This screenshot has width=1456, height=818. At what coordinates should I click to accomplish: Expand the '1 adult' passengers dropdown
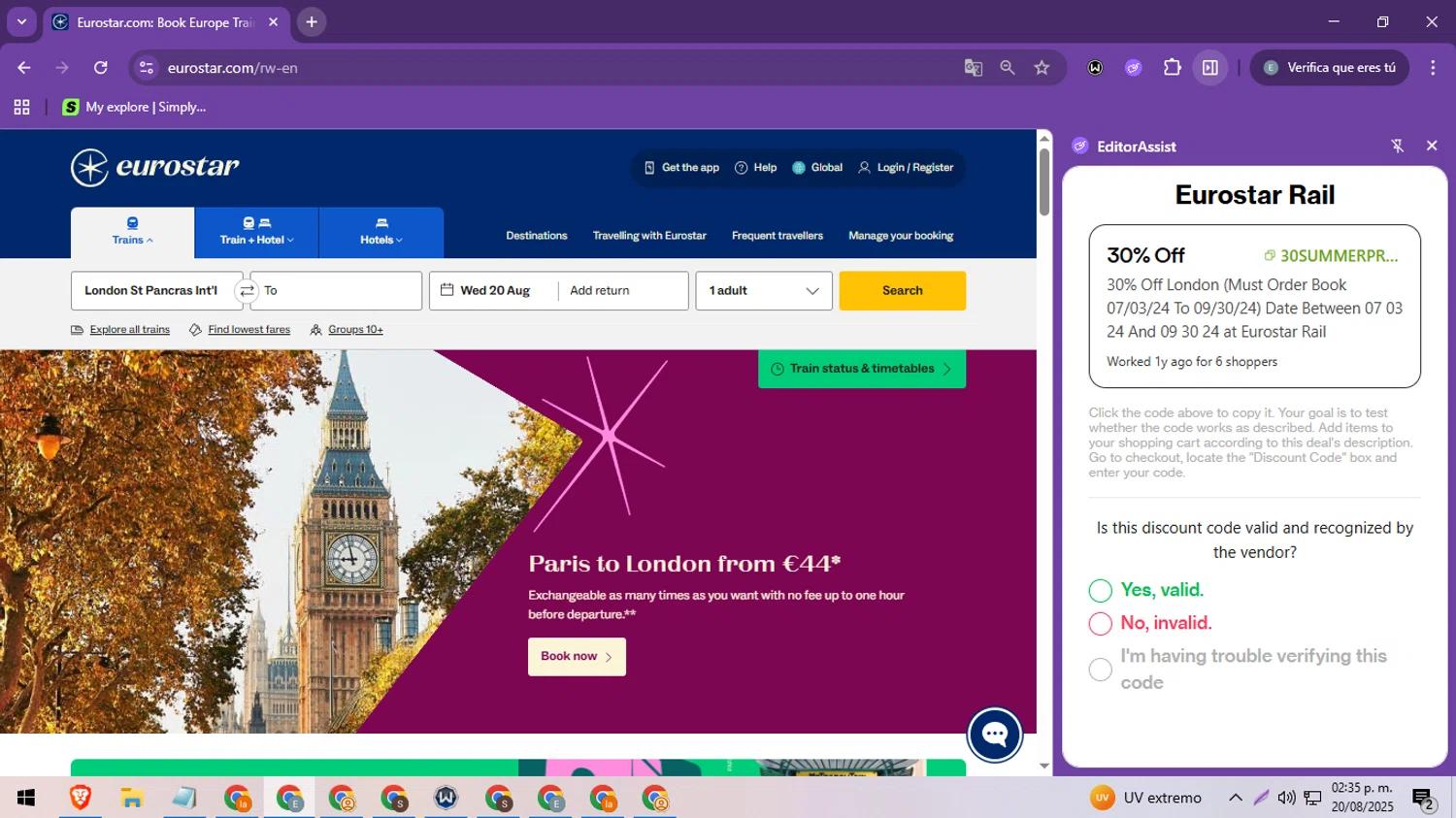[764, 291]
